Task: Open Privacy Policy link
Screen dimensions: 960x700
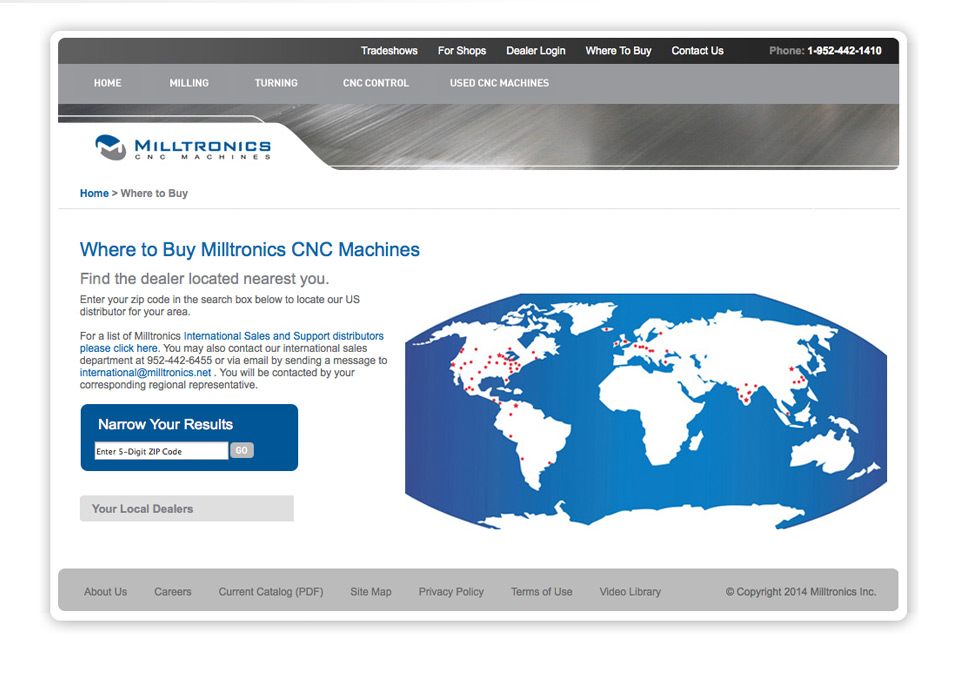Action: (451, 592)
